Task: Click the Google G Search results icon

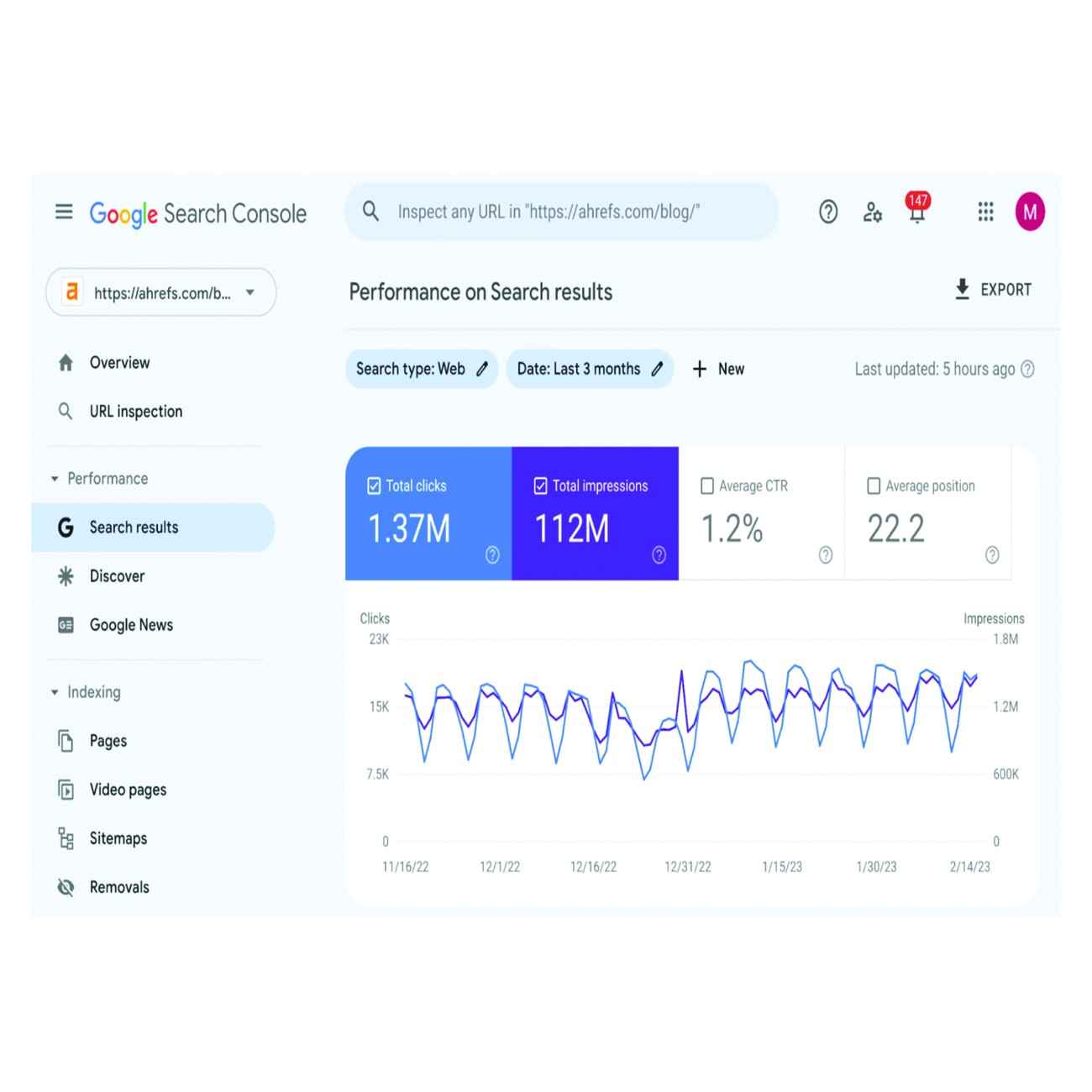Action: point(66,528)
